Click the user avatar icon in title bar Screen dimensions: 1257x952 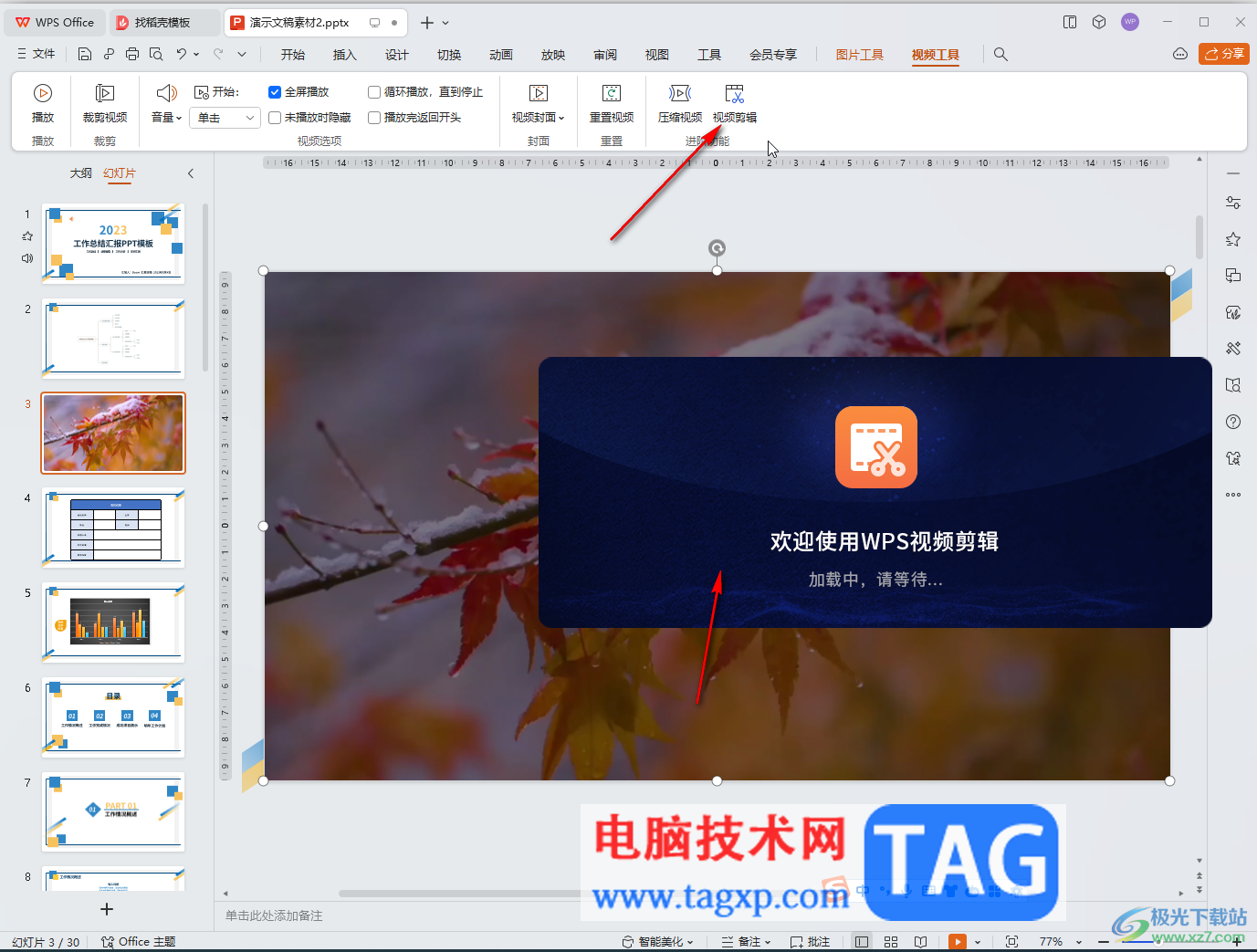coord(1130,22)
